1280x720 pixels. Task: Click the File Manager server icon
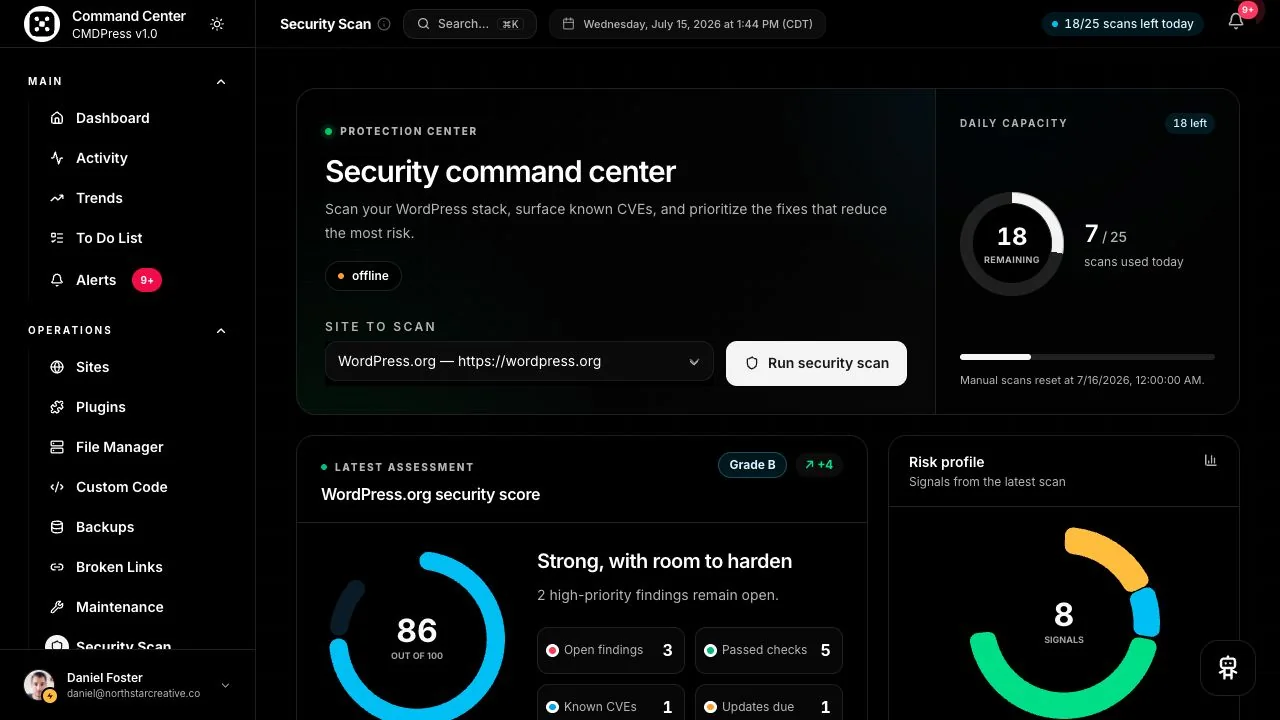coord(57,447)
